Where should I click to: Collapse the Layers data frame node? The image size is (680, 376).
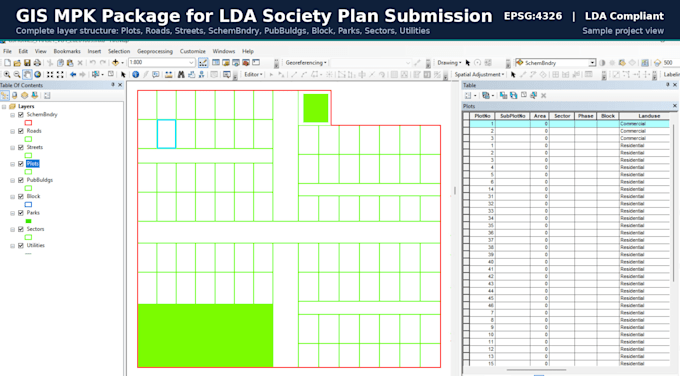[4, 106]
